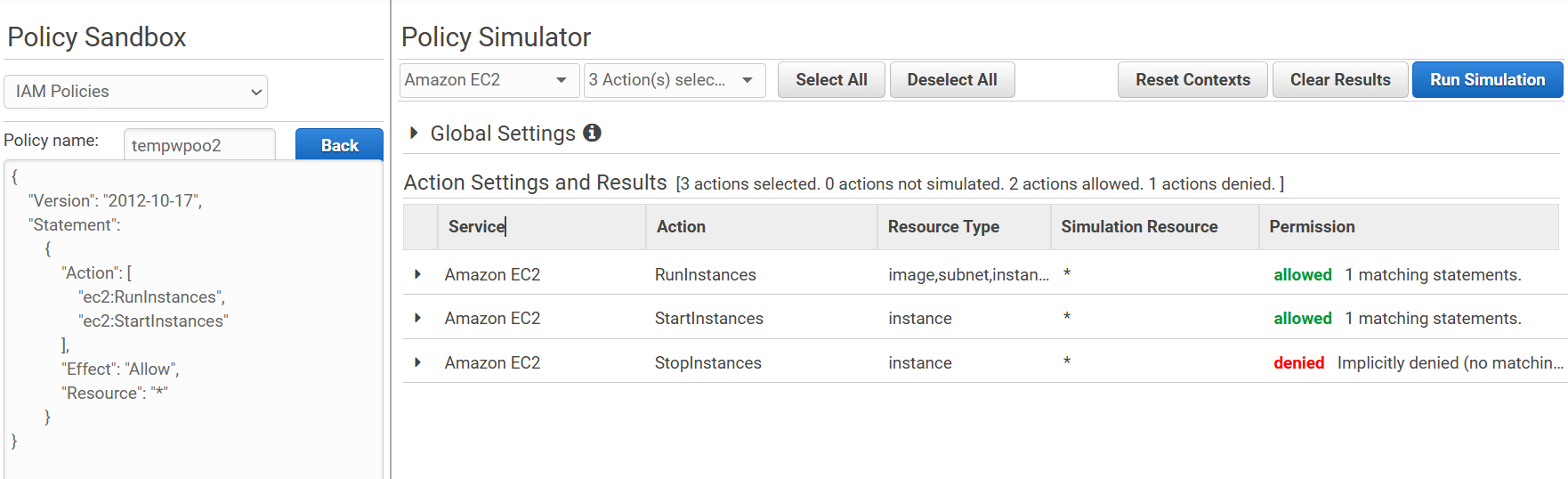1568x479 pixels.
Task: Click the Policy name input field
Action: [199, 145]
